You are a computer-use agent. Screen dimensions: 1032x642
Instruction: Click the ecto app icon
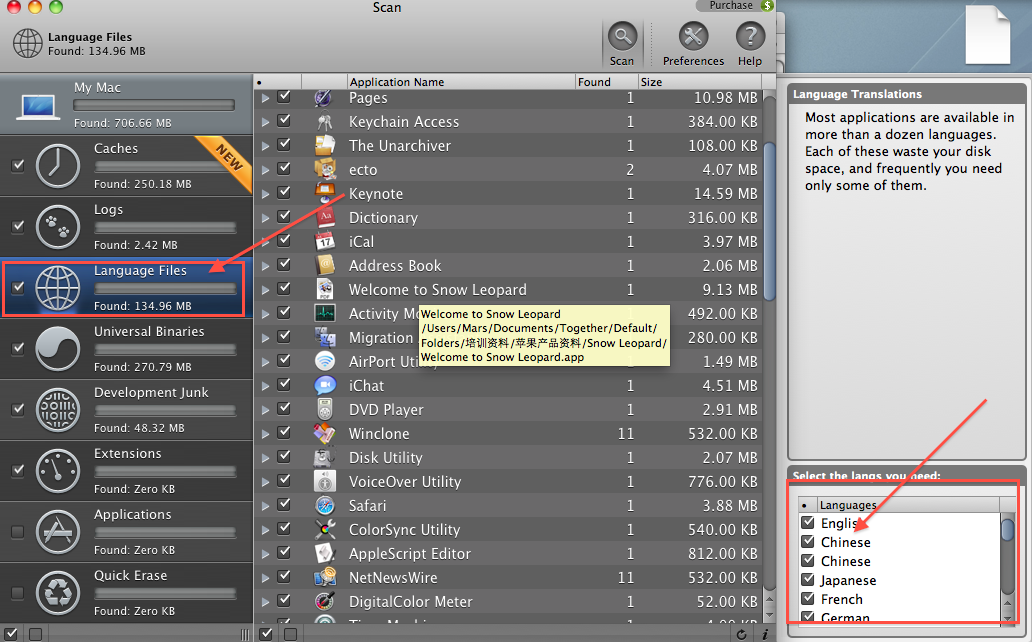click(324, 169)
